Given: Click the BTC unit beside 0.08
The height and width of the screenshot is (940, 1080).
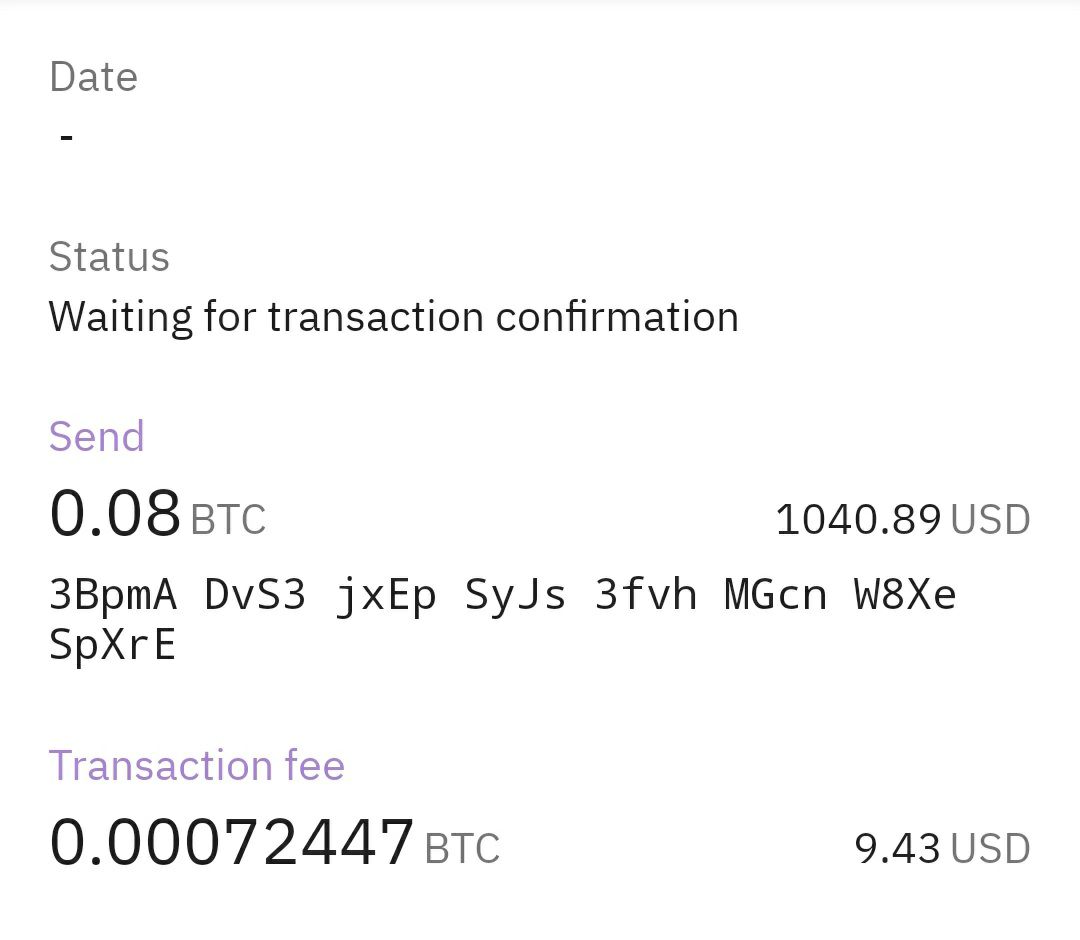Looking at the screenshot, I should (228, 520).
